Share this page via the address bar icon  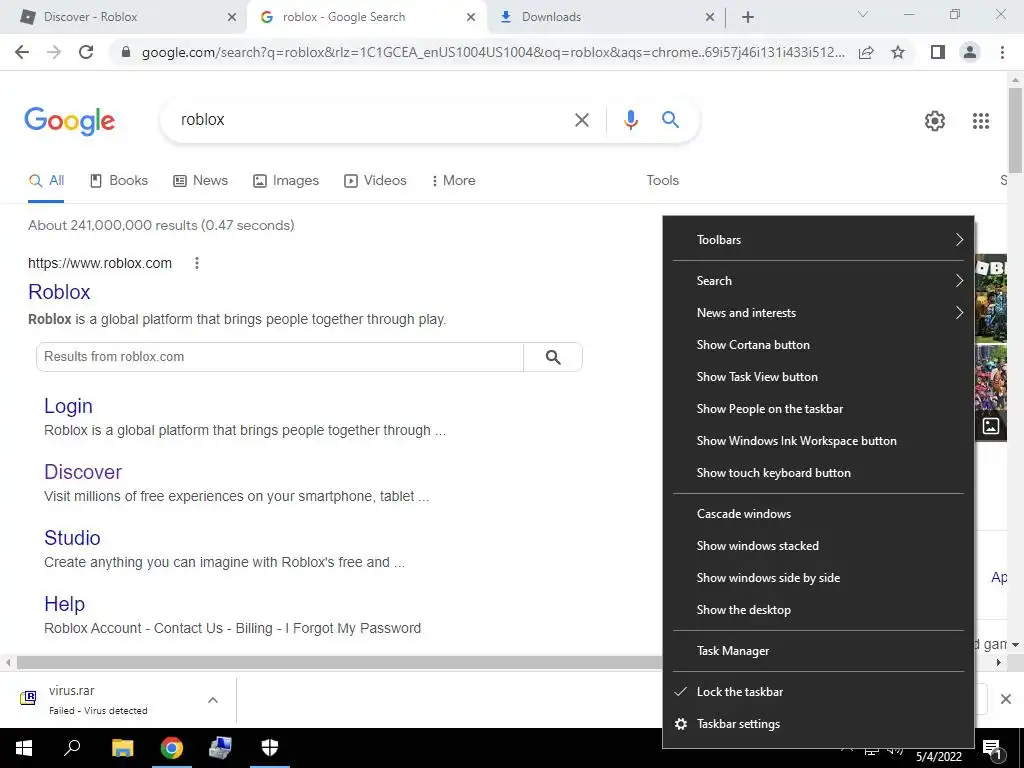tap(866, 52)
